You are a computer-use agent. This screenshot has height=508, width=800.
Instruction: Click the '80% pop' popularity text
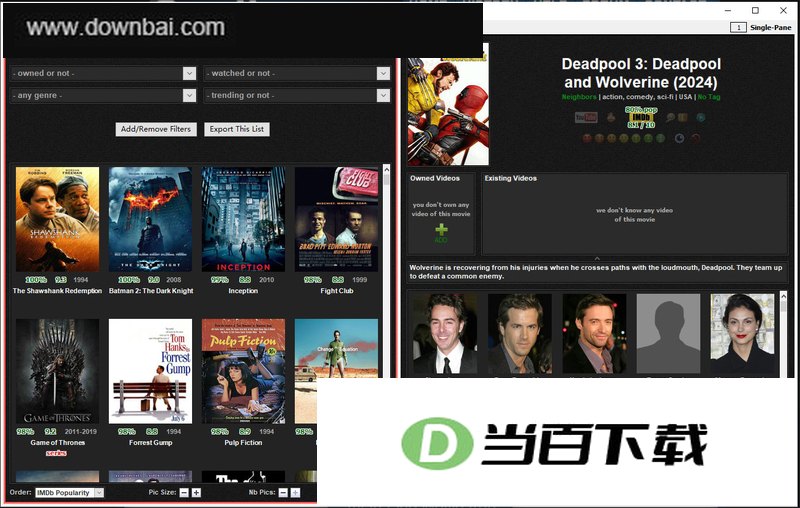click(641, 109)
